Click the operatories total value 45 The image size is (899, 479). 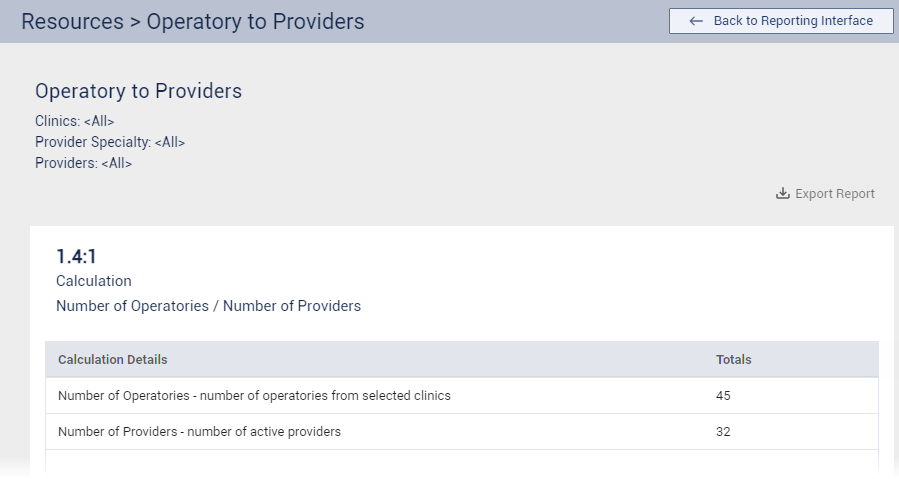pyautogui.click(x=723, y=396)
